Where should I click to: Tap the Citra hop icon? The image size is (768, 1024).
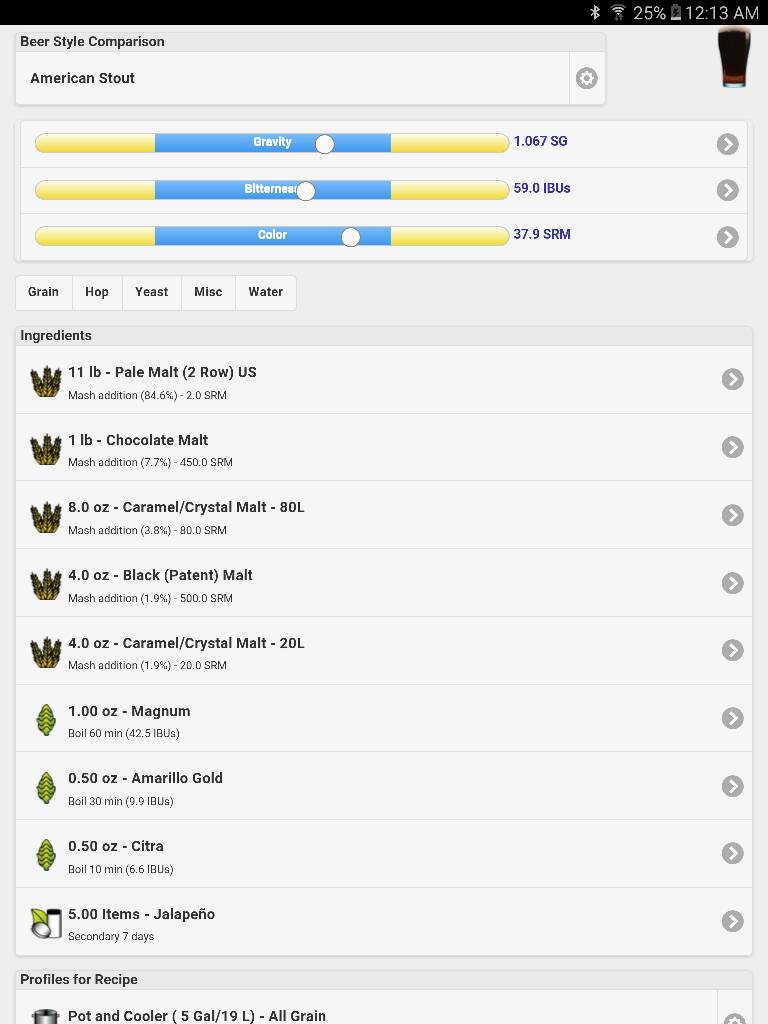click(x=46, y=854)
